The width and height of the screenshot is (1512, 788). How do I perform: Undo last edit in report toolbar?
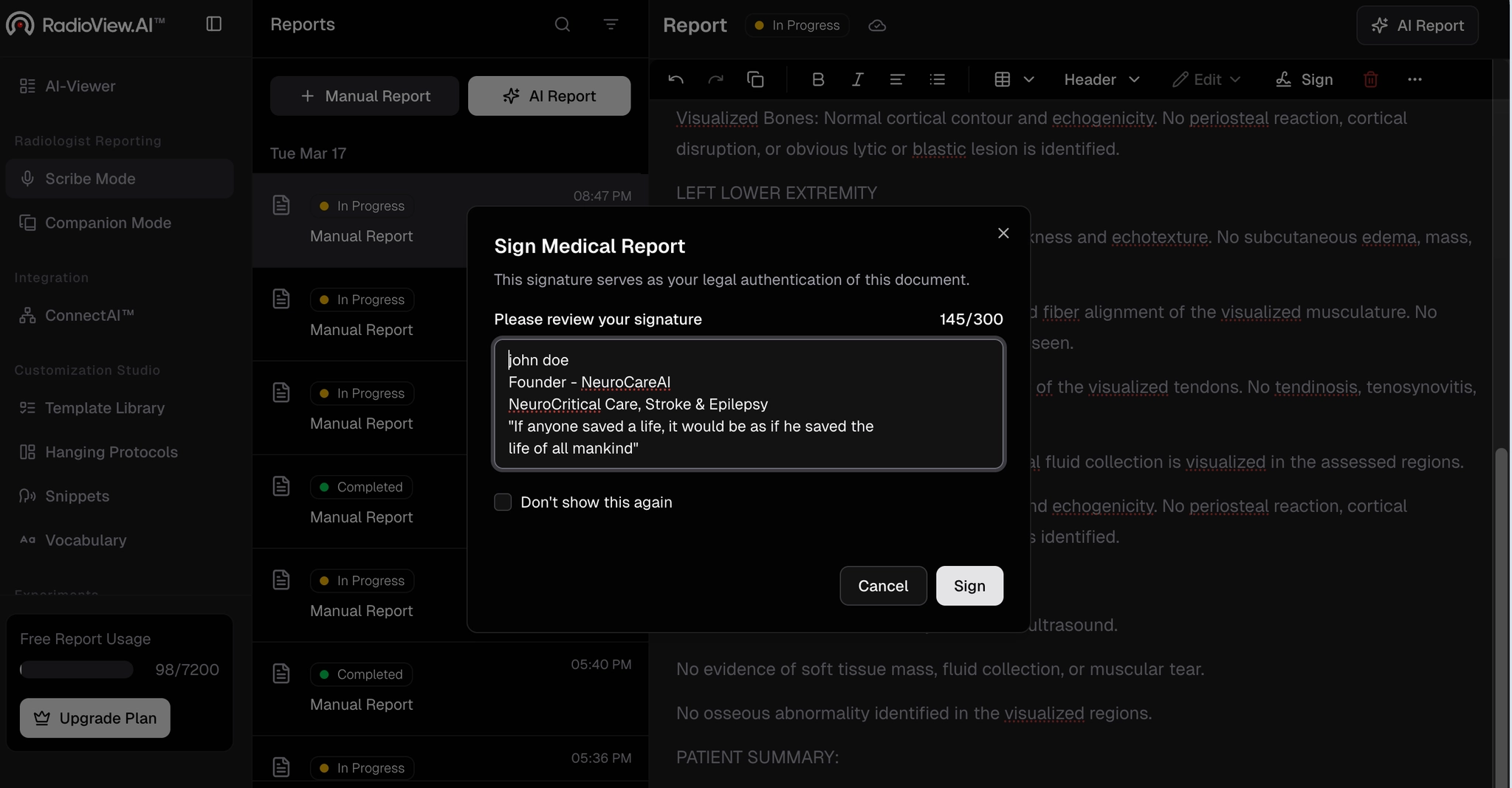tap(676, 80)
